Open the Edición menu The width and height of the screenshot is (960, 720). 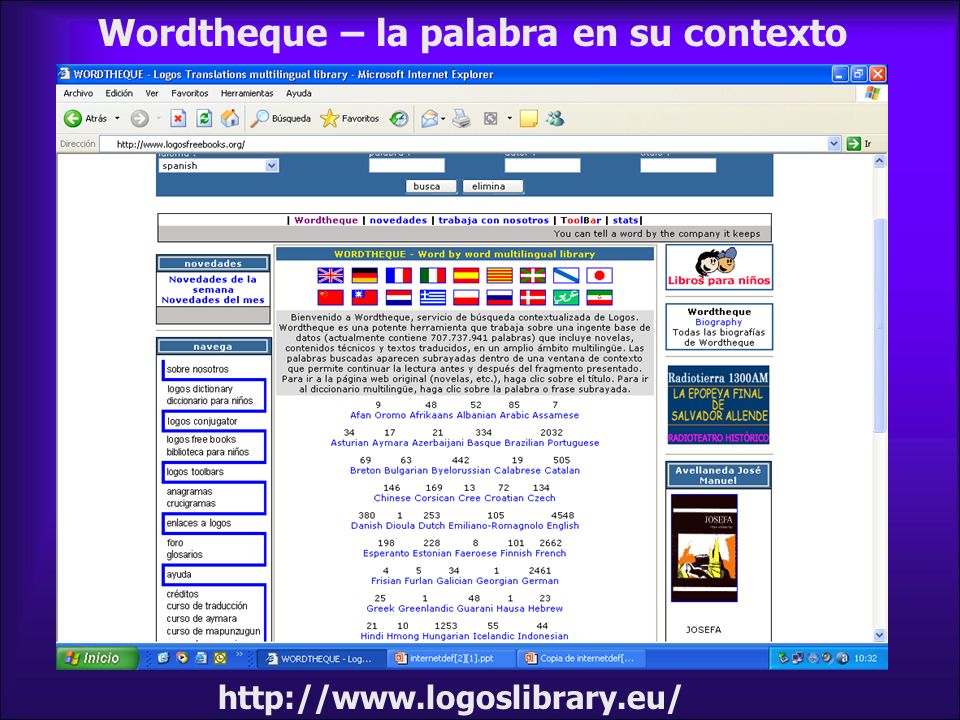coord(119,93)
